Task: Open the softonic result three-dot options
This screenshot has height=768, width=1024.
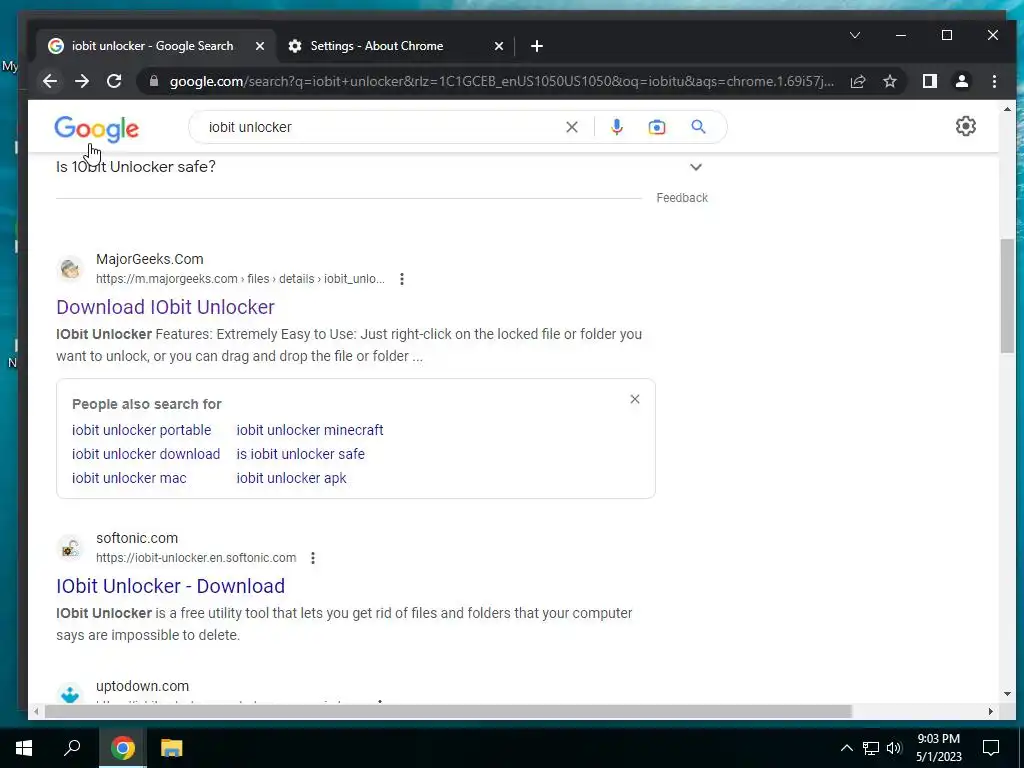Action: (313, 558)
